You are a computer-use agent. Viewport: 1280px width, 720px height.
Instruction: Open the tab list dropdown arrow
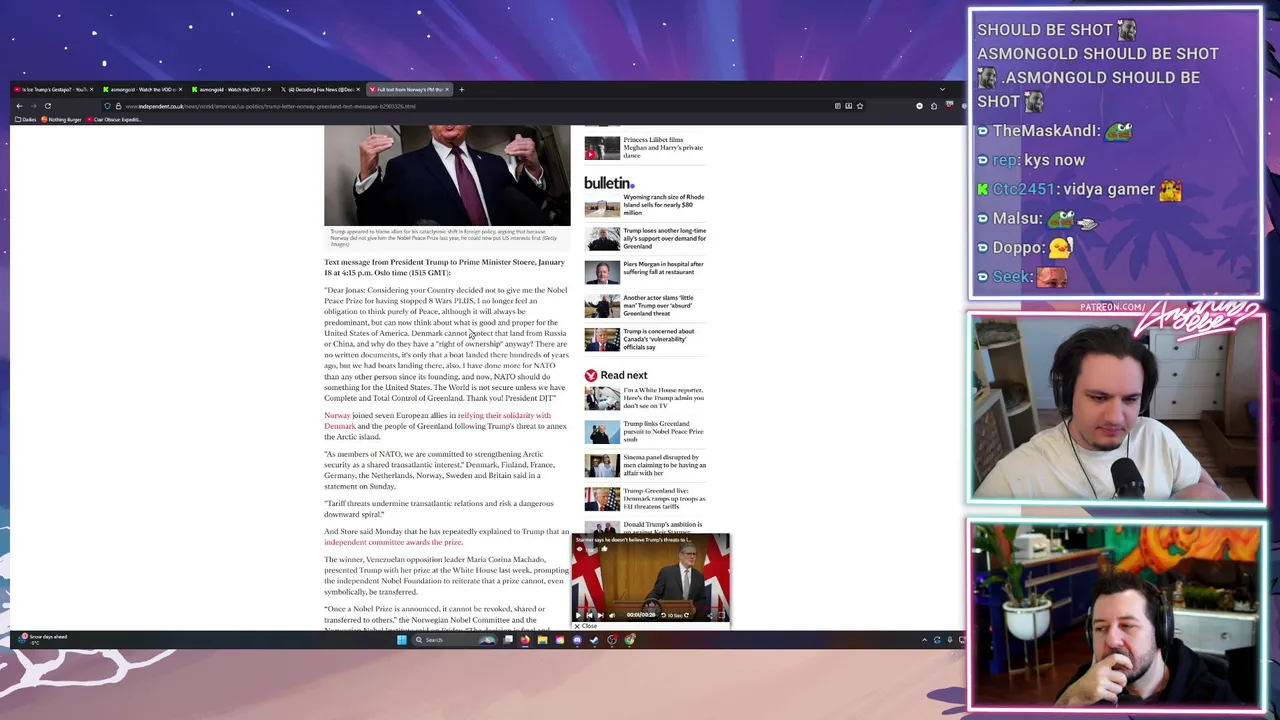pyautogui.click(x=941, y=89)
